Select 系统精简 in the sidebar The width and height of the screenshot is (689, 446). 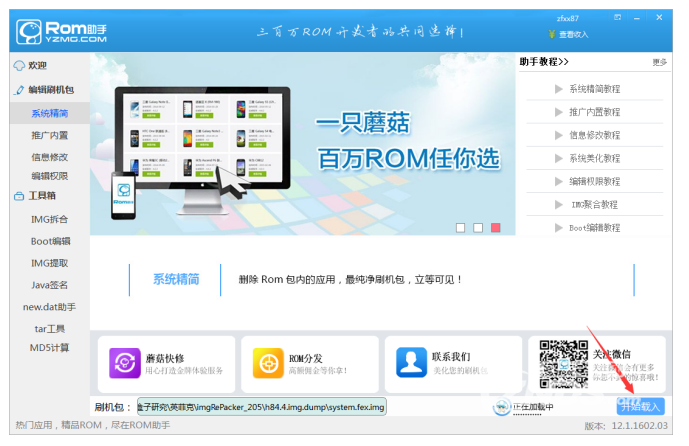[x=50, y=113]
